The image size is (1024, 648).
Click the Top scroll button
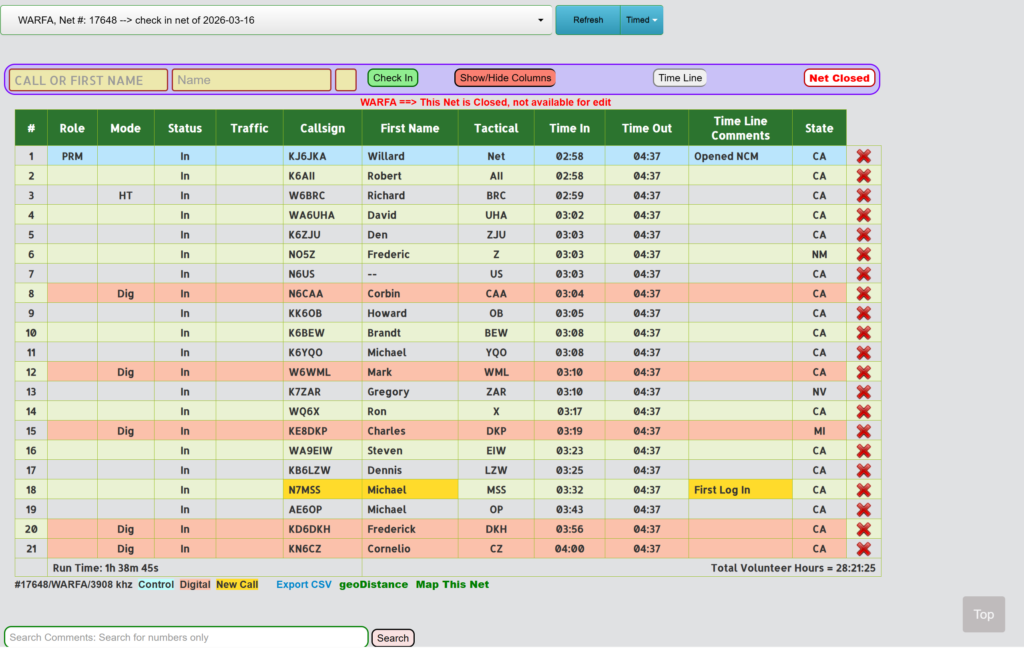[983, 614]
